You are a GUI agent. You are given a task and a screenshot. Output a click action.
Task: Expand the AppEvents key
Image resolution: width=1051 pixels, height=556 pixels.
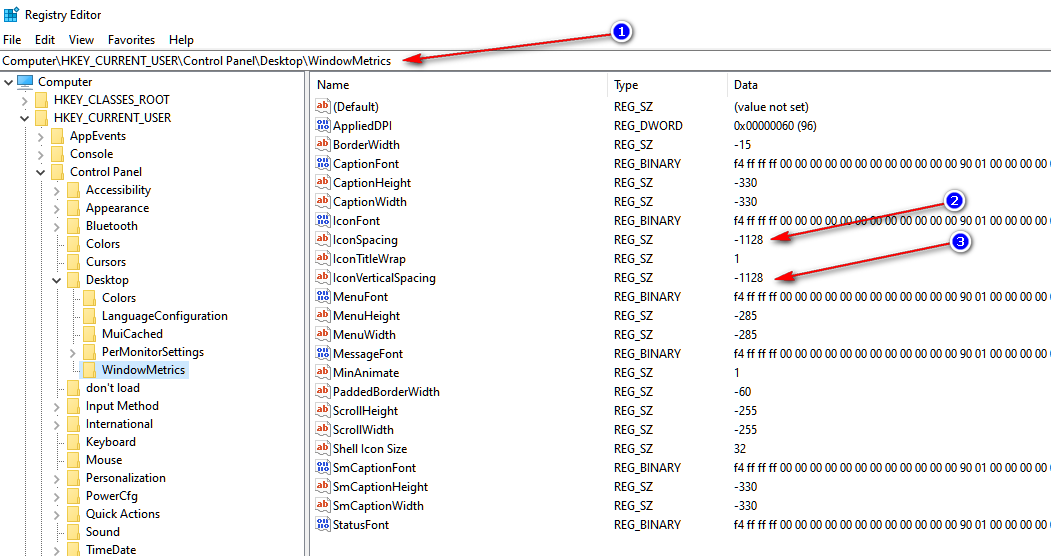click(41, 137)
